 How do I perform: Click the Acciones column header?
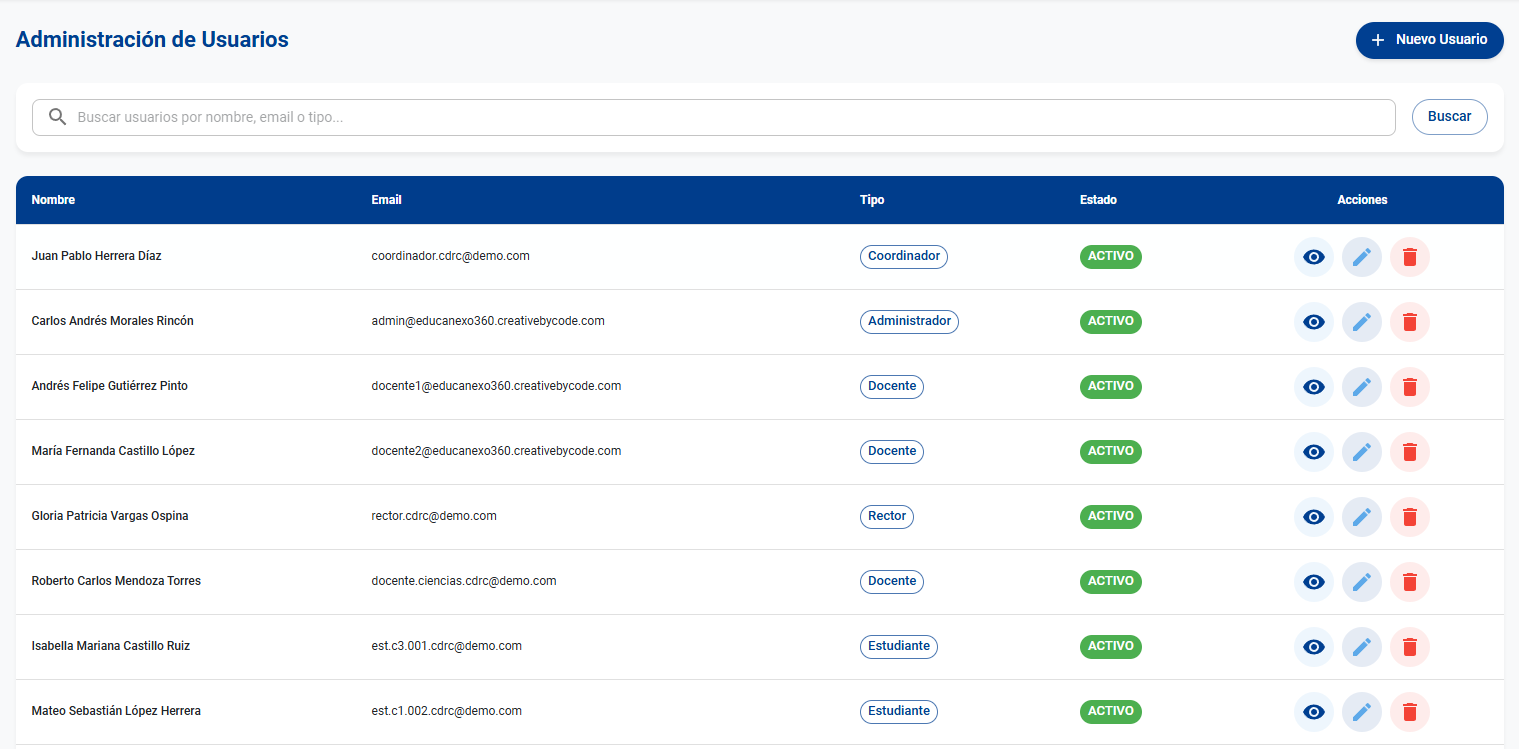click(1362, 200)
